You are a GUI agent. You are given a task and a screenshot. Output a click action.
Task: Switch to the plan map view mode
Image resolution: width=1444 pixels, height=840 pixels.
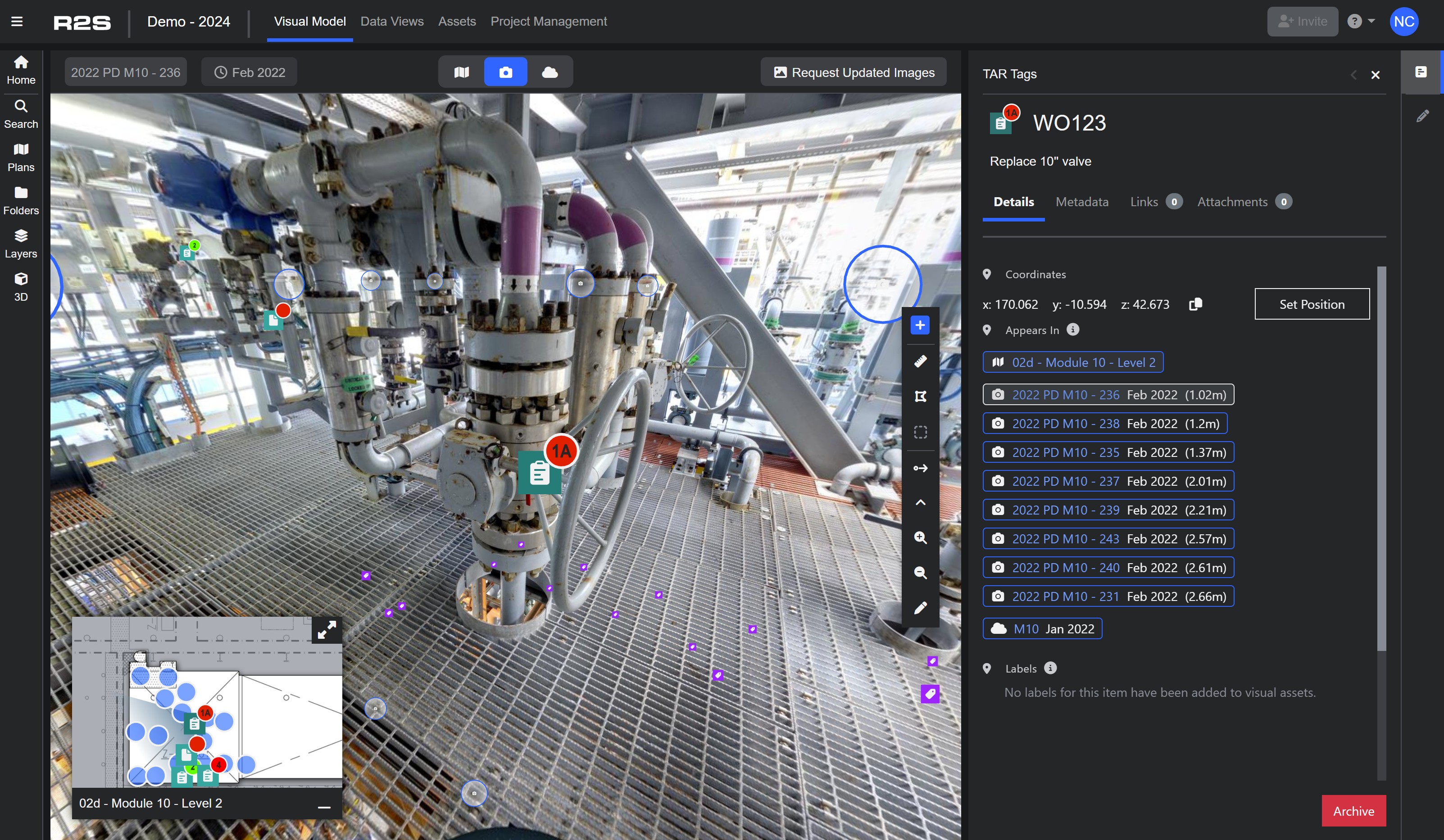(x=461, y=72)
